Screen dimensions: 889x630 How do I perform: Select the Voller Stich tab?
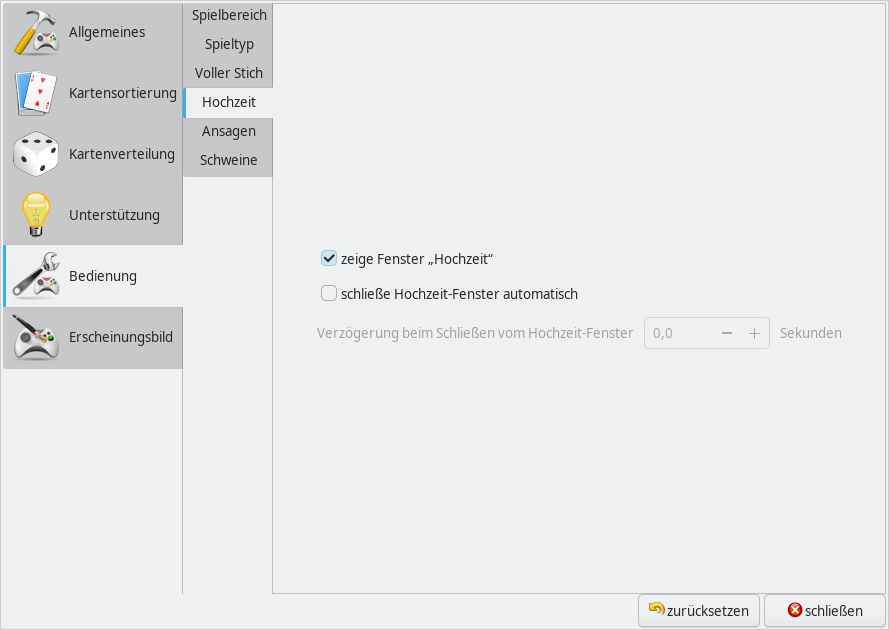point(229,73)
